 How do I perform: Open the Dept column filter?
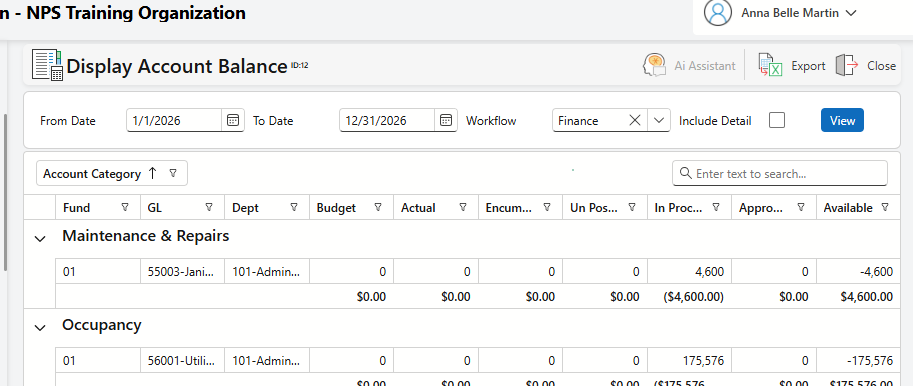click(x=294, y=207)
